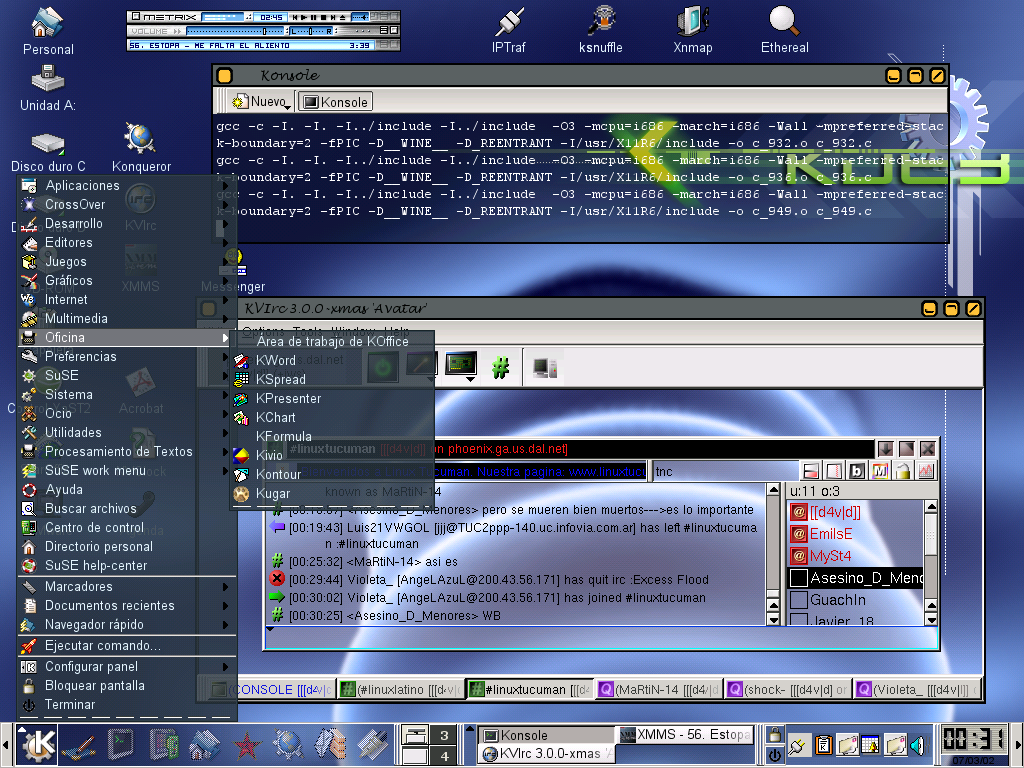Switch to the MaRtiN-14 query tab

click(659, 690)
